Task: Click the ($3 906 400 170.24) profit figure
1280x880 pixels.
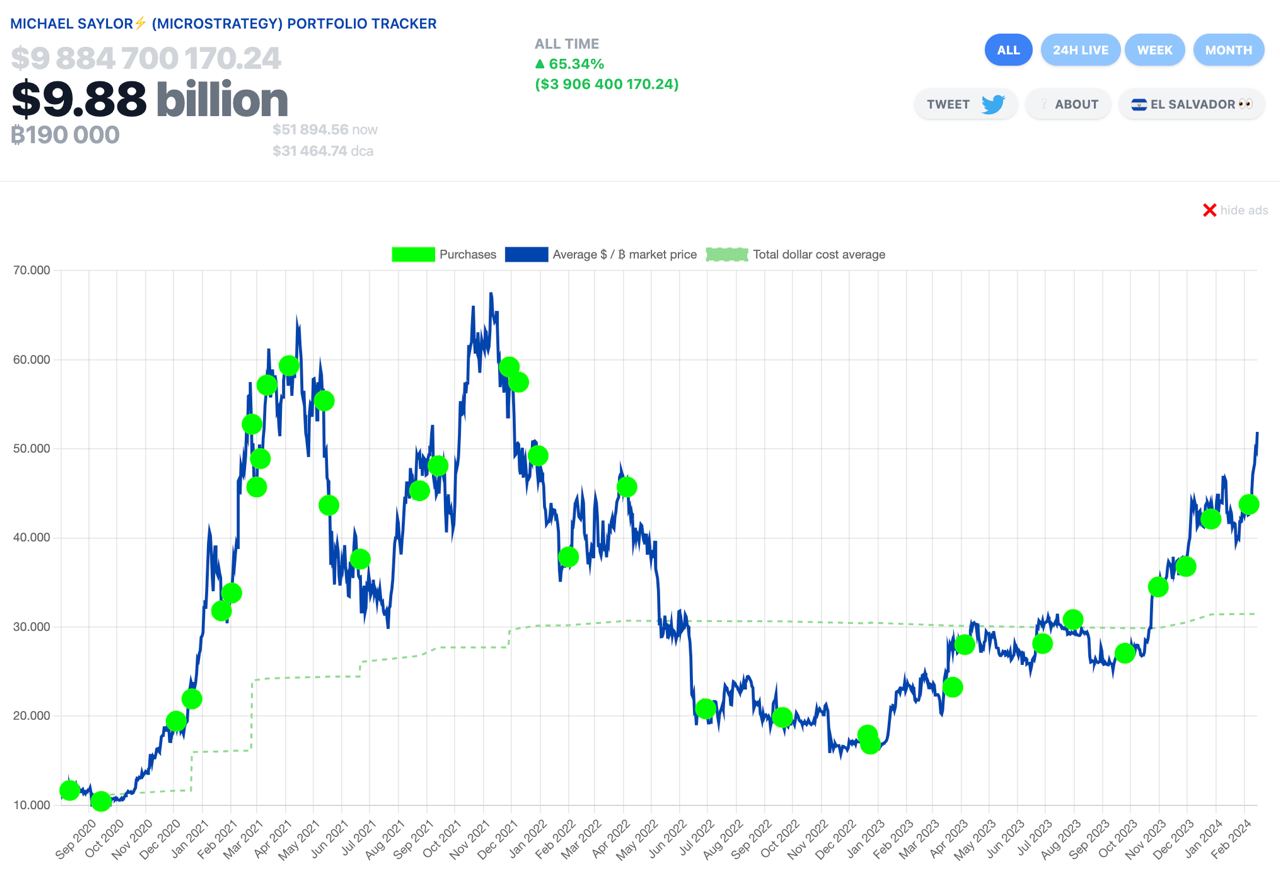Action: coord(607,84)
